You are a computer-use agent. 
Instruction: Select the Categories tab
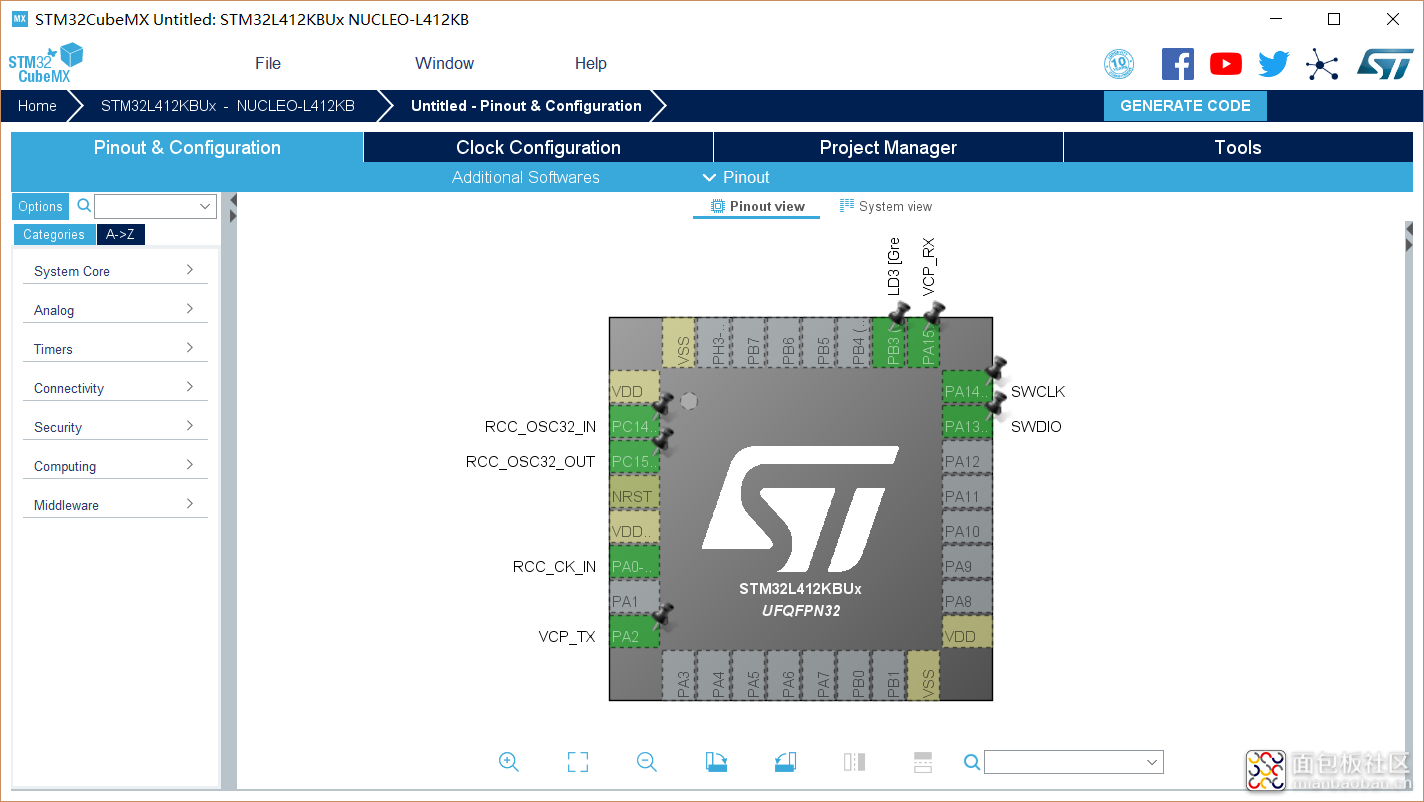point(54,234)
